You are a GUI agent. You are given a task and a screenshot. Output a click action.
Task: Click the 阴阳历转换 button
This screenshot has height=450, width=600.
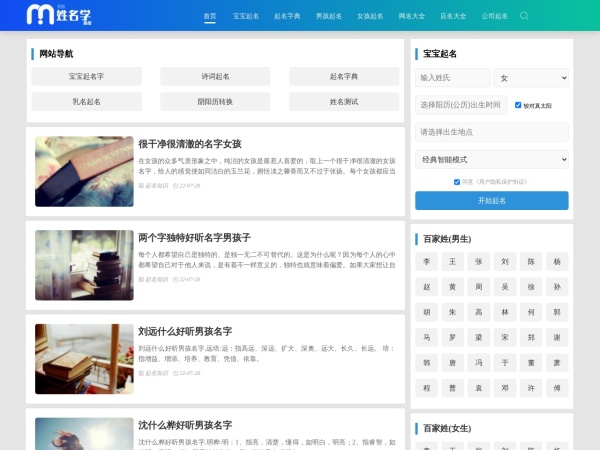(x=215, y=102)
